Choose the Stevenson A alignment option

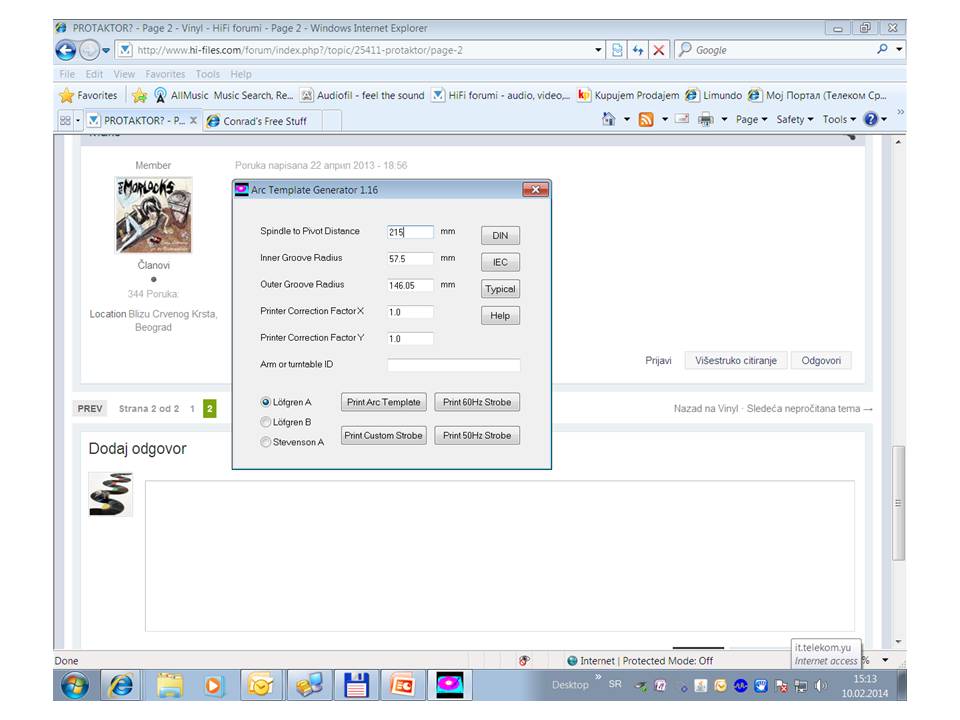(266, 442)
